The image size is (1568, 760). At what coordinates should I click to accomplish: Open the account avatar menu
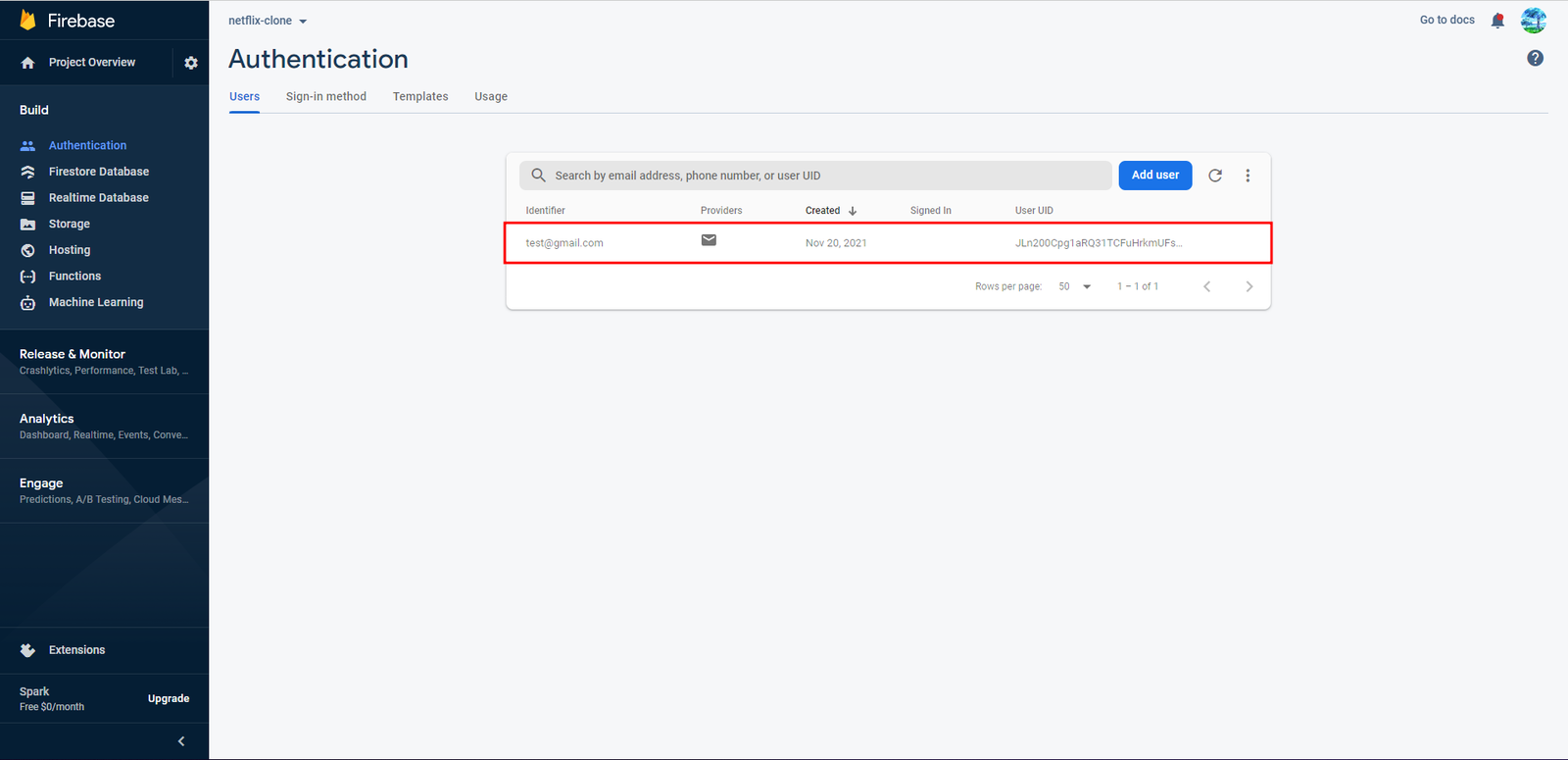point(1534,21)
